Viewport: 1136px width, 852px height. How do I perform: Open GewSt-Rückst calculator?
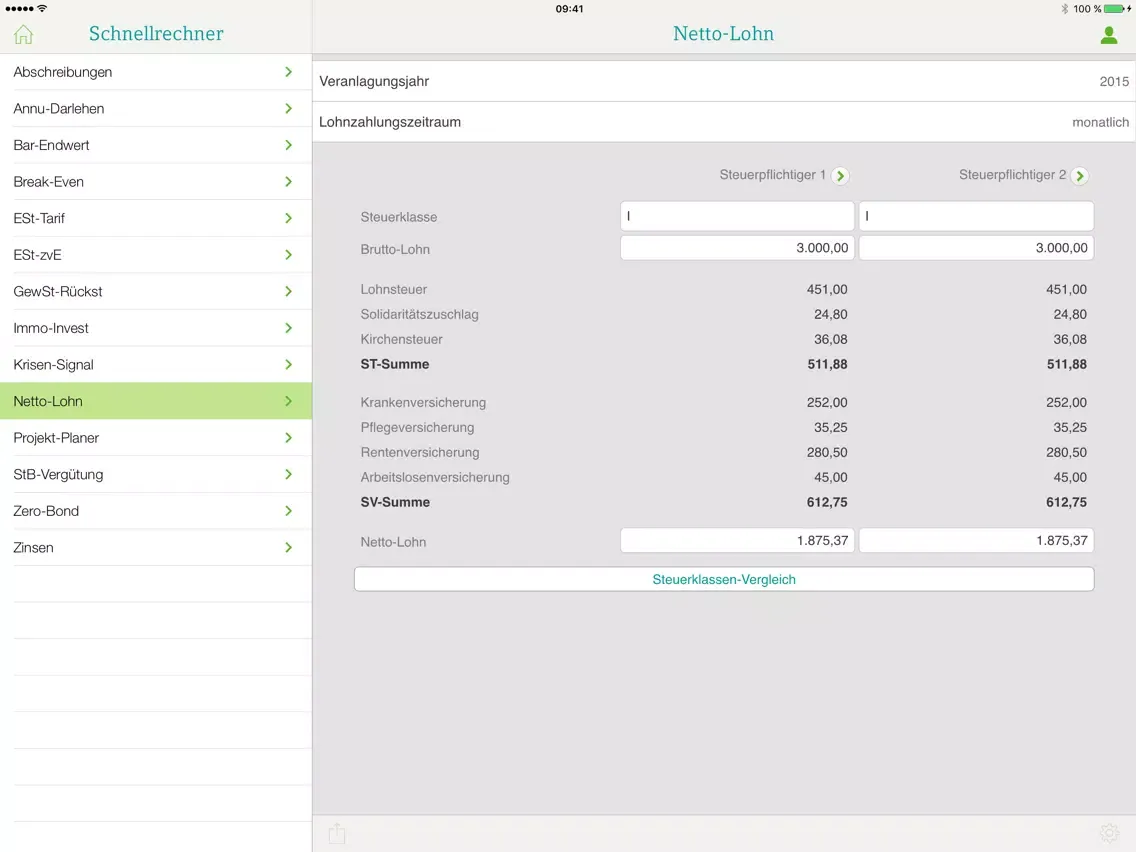[156, 291]
